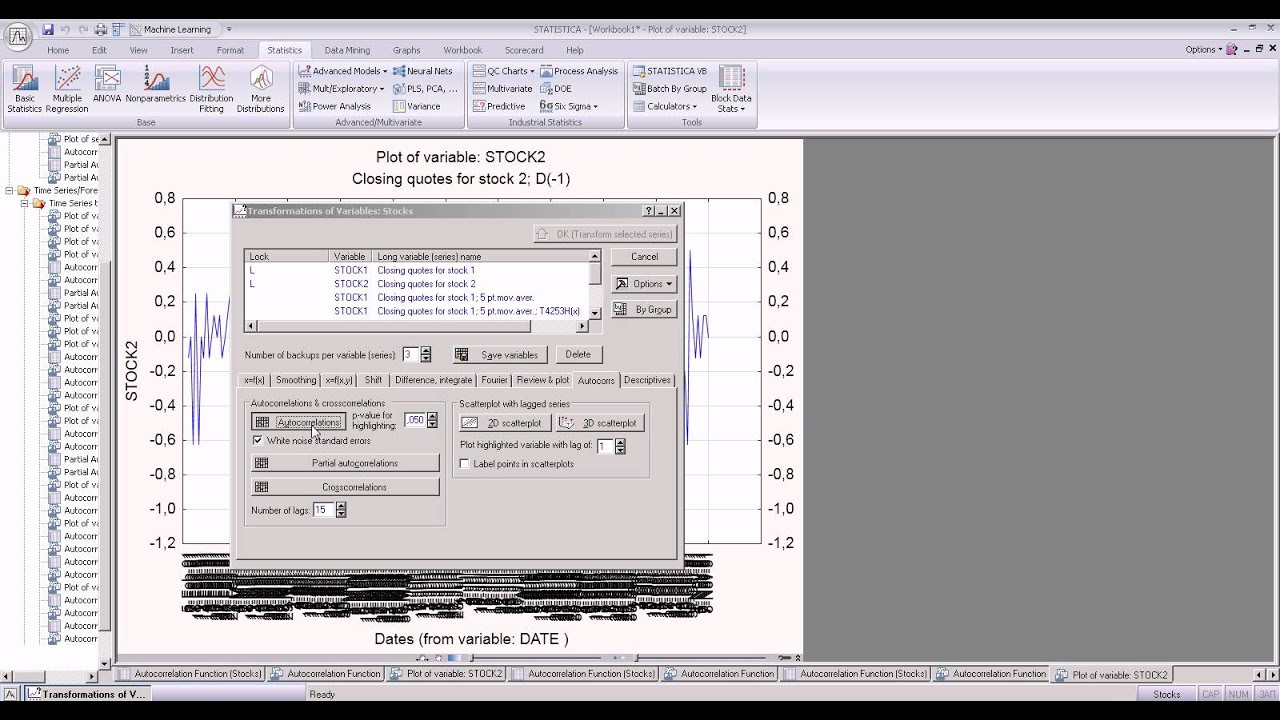Screen dimensions: 1280x720
Task: Expand Calculators dropdown
Action: coord(664,106)
